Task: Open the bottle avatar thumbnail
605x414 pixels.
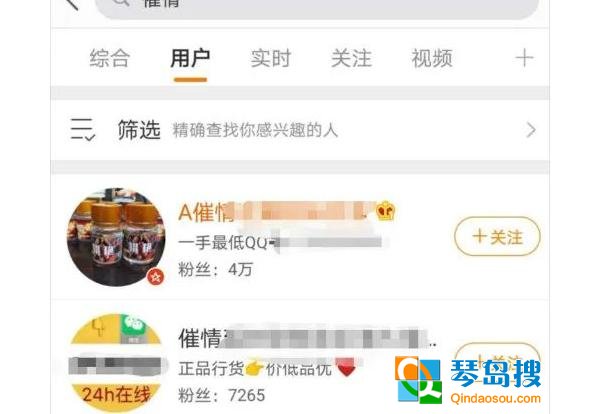Action: (116, 237)
